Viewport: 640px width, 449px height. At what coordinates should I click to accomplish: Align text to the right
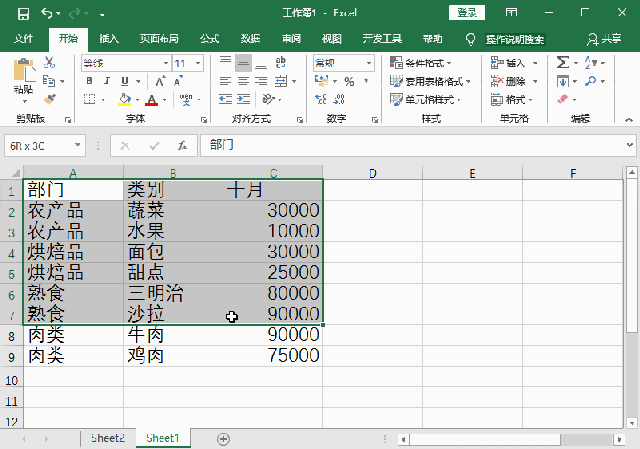click(261, 81)
